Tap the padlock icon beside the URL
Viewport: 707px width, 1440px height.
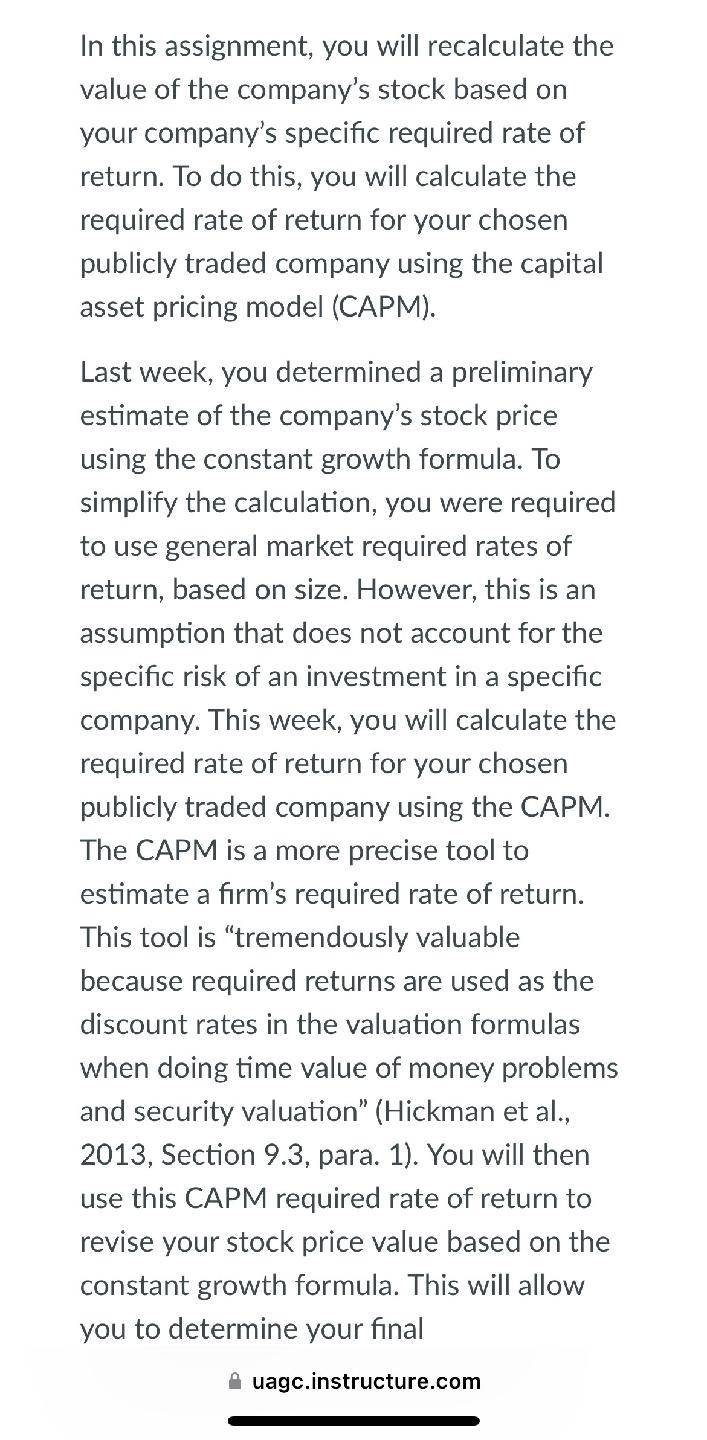click(235, 1382)
